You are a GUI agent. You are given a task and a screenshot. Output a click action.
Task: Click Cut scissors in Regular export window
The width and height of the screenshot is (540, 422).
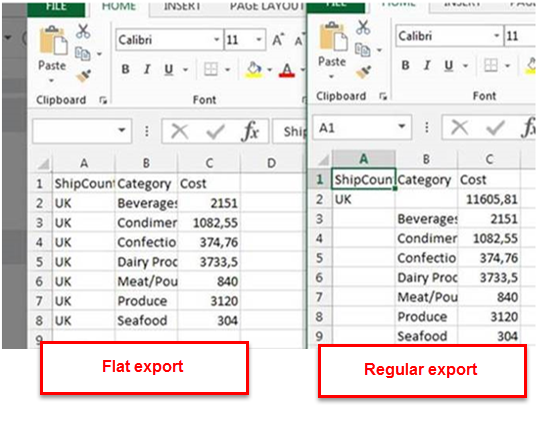(363, 28)
